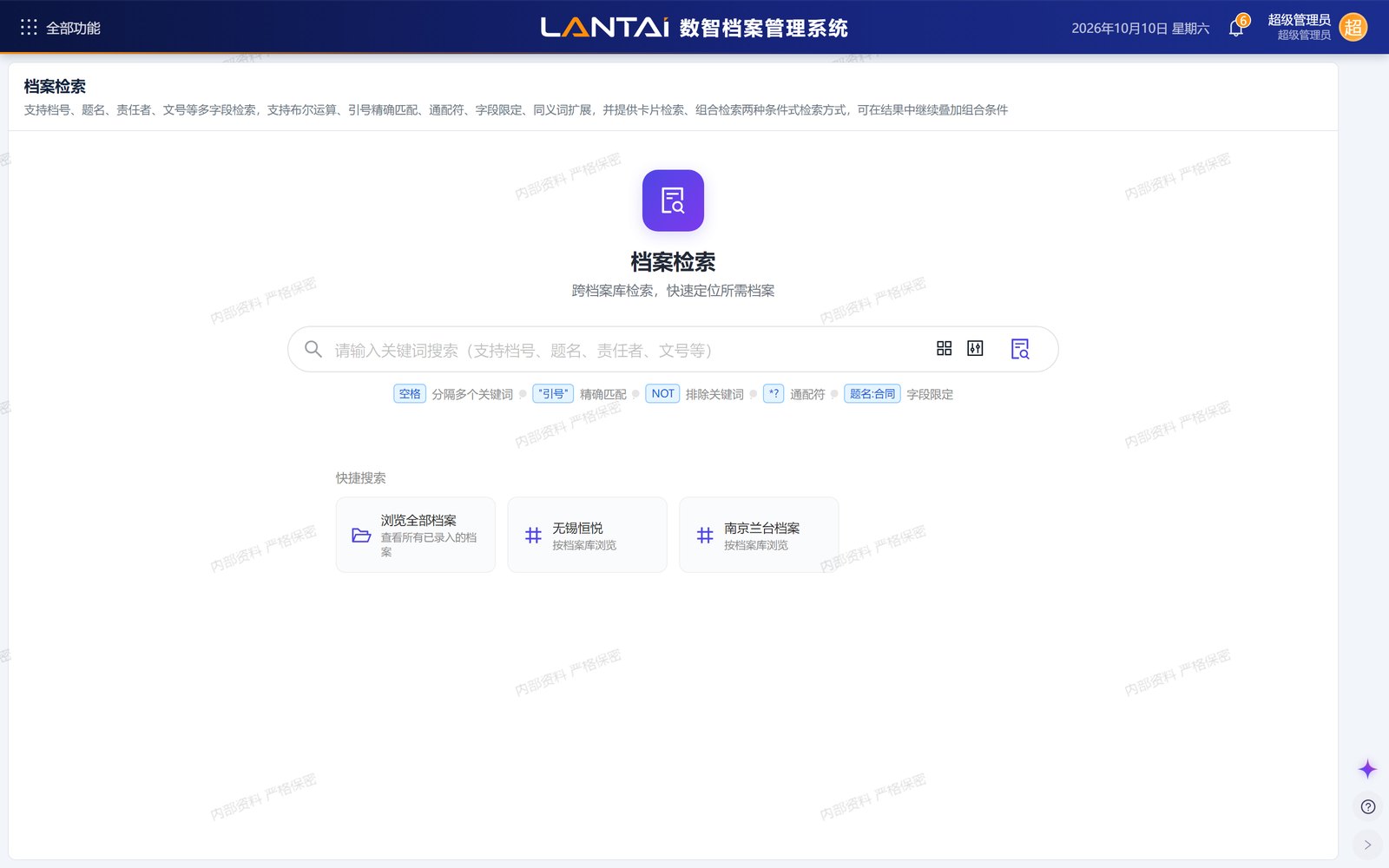Open the 浏览全部档案 quick search card

(416, 535)
